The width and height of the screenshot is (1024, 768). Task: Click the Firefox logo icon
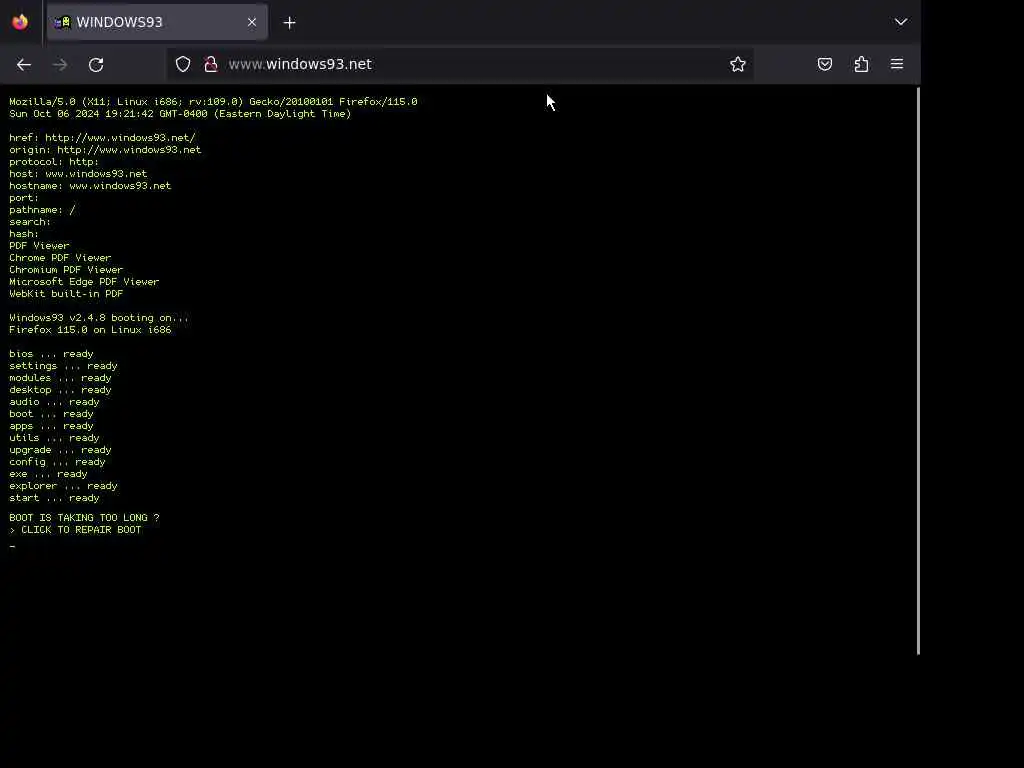[20, 22]
